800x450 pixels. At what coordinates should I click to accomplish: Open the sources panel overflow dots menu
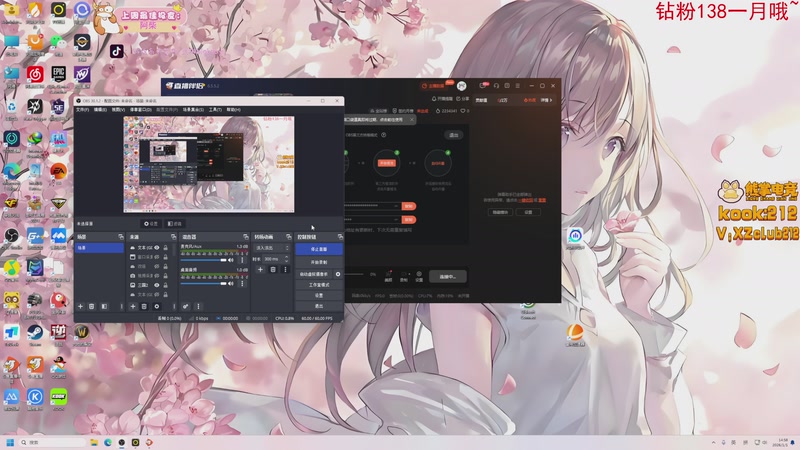(174, 307)
